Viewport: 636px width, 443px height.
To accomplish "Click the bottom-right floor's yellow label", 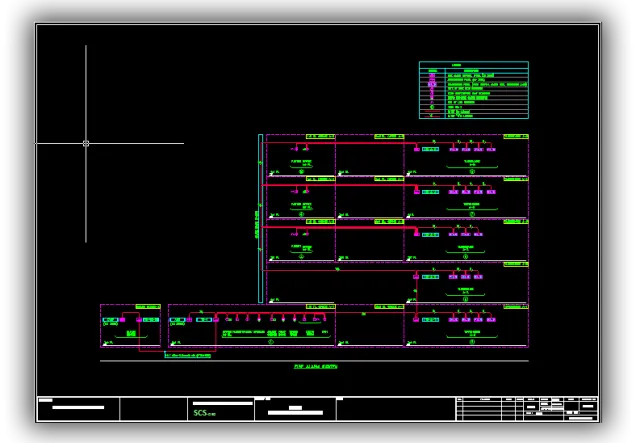I will pos(515,307).
